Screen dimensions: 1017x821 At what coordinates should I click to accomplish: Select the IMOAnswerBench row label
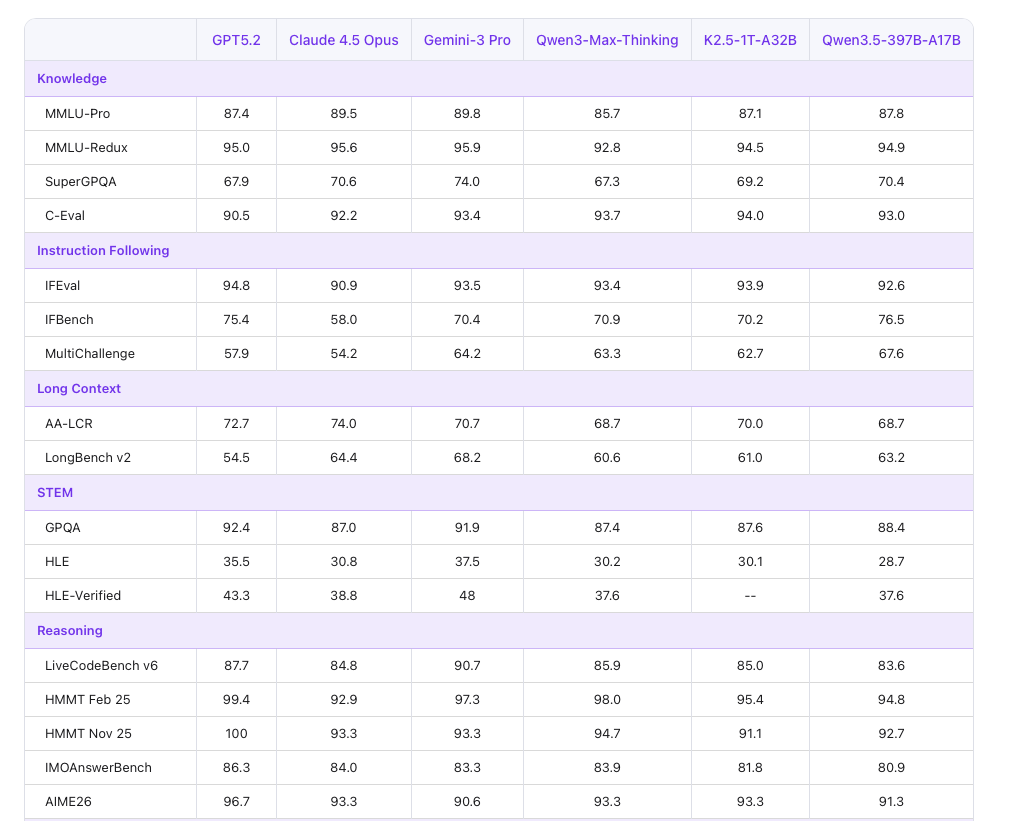tap(99, 768)
